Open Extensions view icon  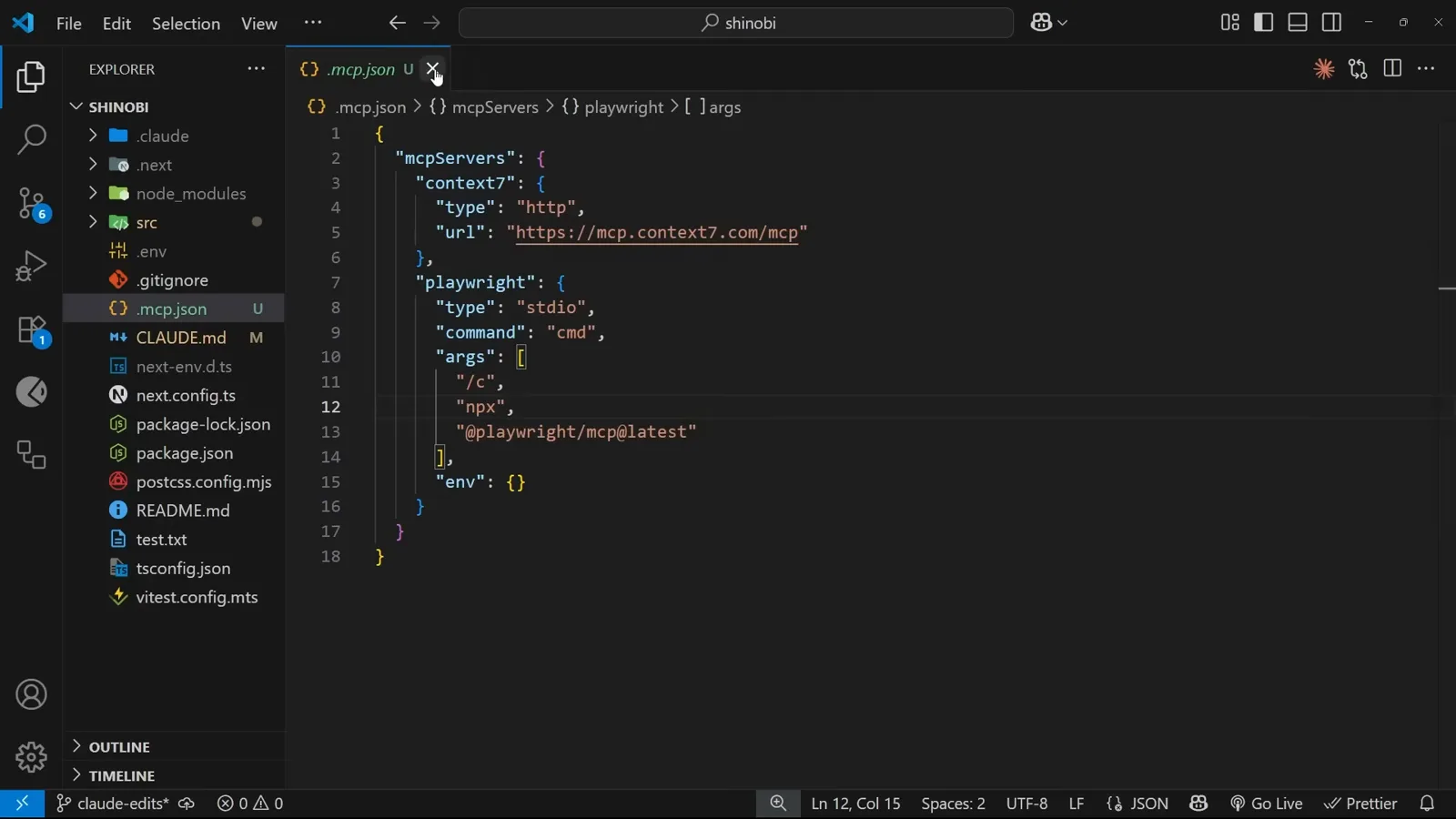point(31,329)
